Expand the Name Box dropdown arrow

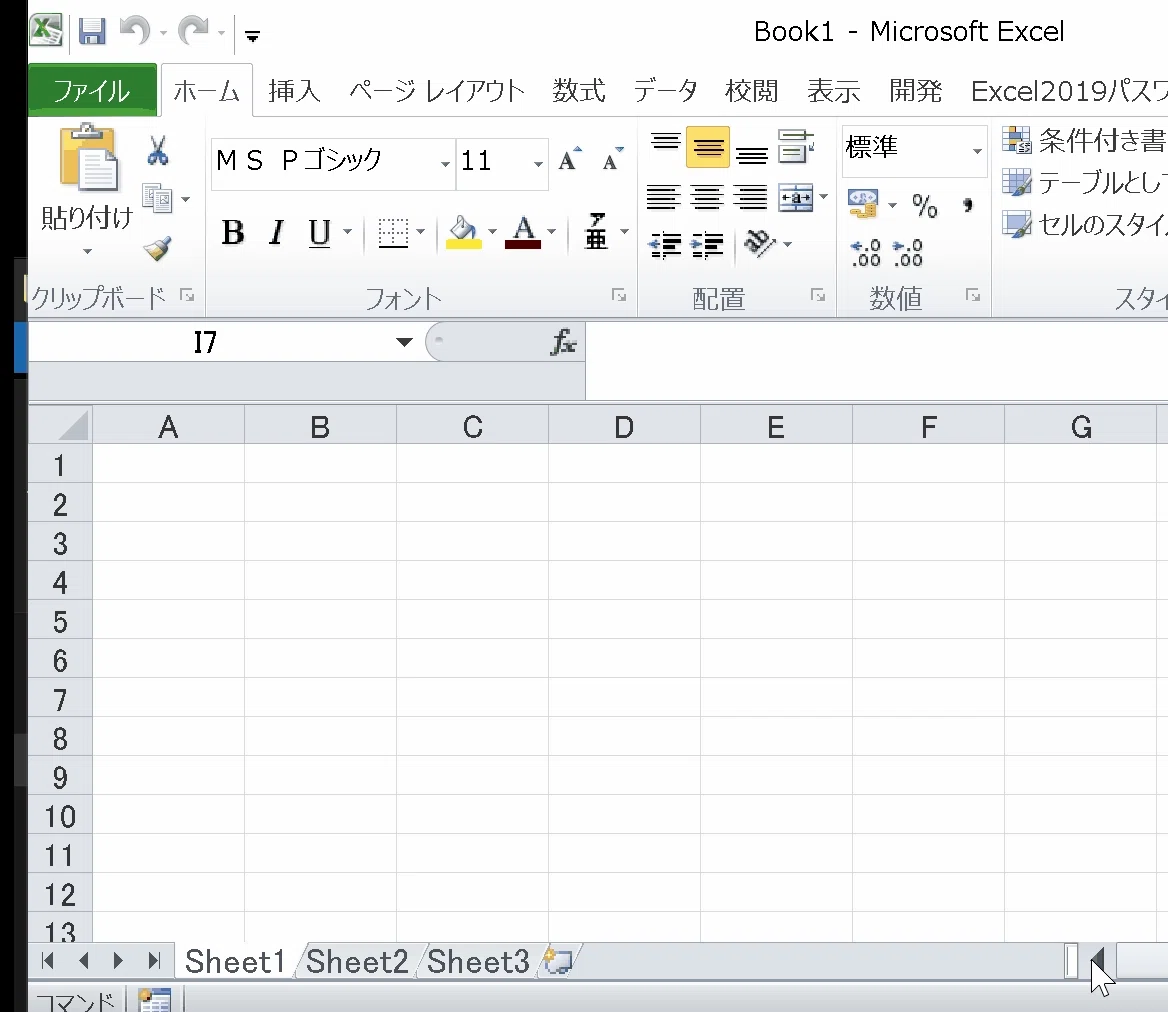(x=404, y=343)
